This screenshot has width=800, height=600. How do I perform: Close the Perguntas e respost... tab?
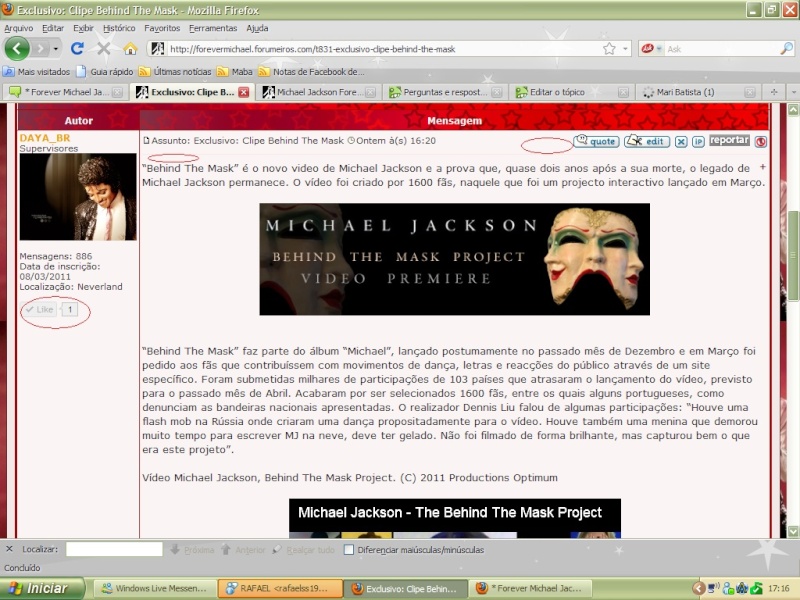point(497,92)
